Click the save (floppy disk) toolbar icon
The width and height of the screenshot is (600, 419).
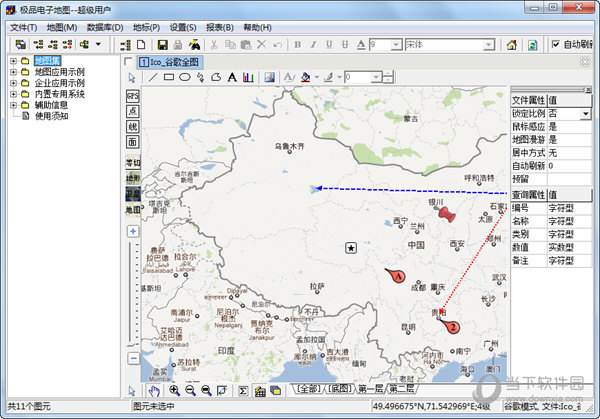[163, 45]
